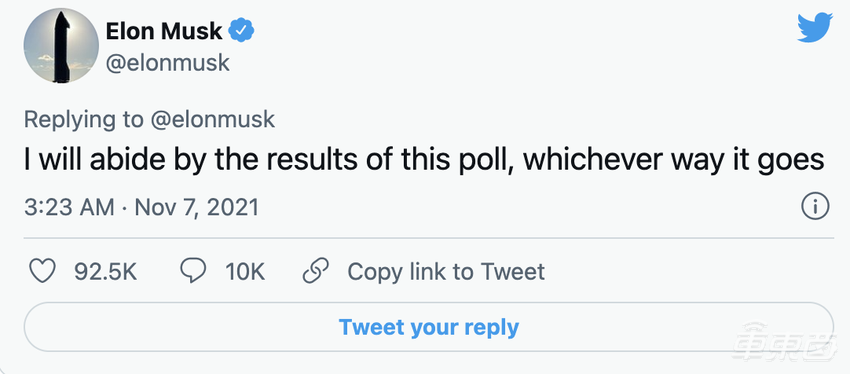Click the Tweet your reply button
Image resolution: width=850 pixels, height=374 pixels.
point(428,327)
